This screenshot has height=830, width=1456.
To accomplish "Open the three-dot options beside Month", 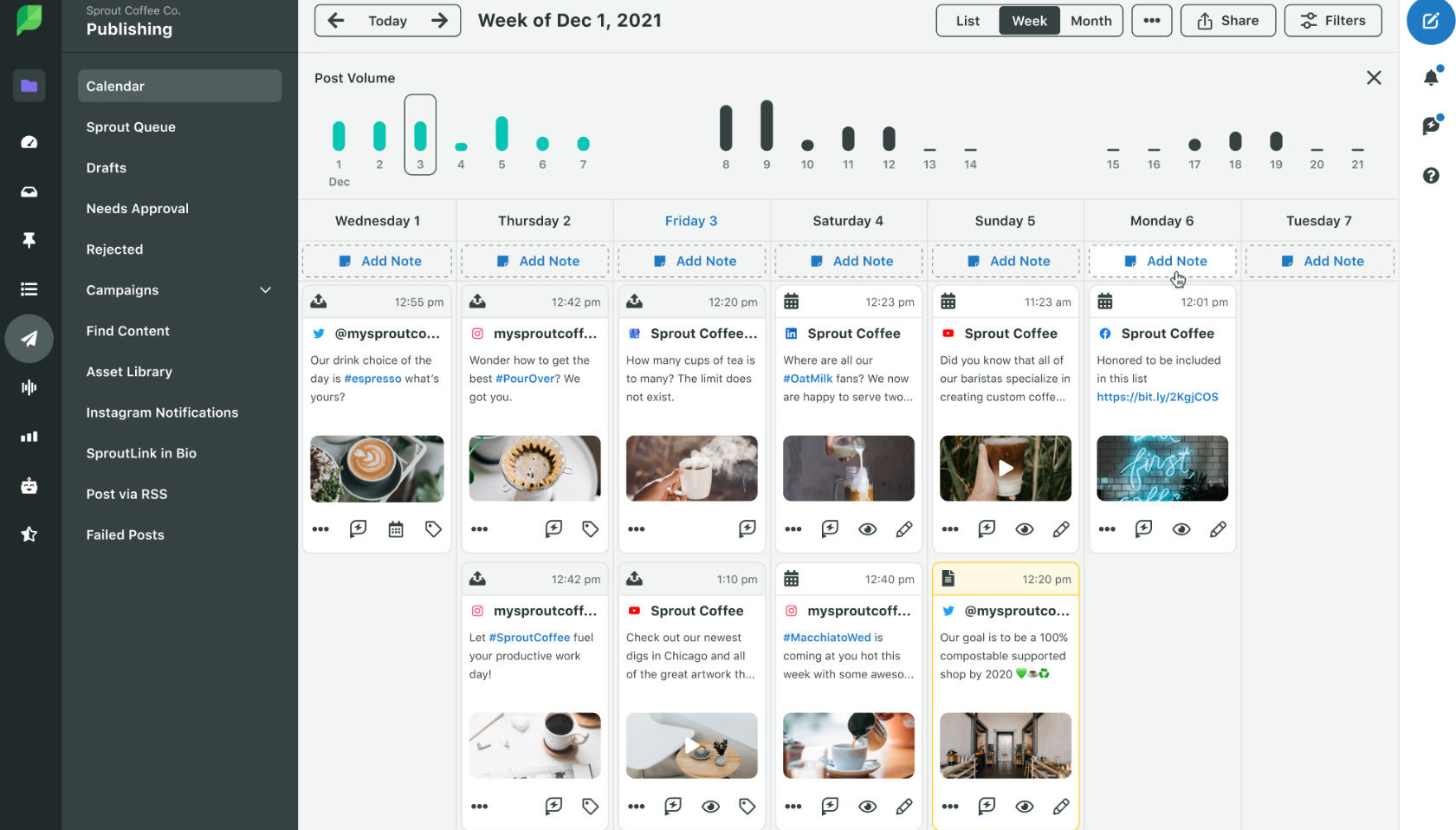I will (1151, 21).
